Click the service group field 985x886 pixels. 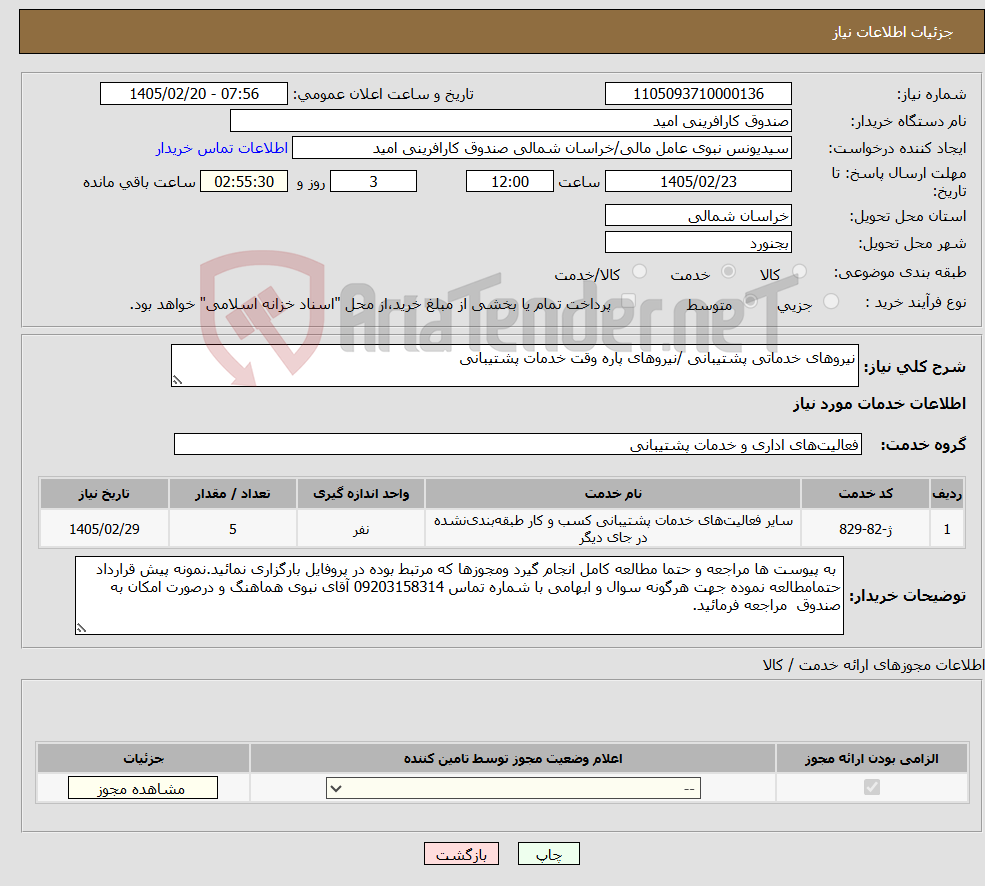pyautogui.click(x=518, y=444)
